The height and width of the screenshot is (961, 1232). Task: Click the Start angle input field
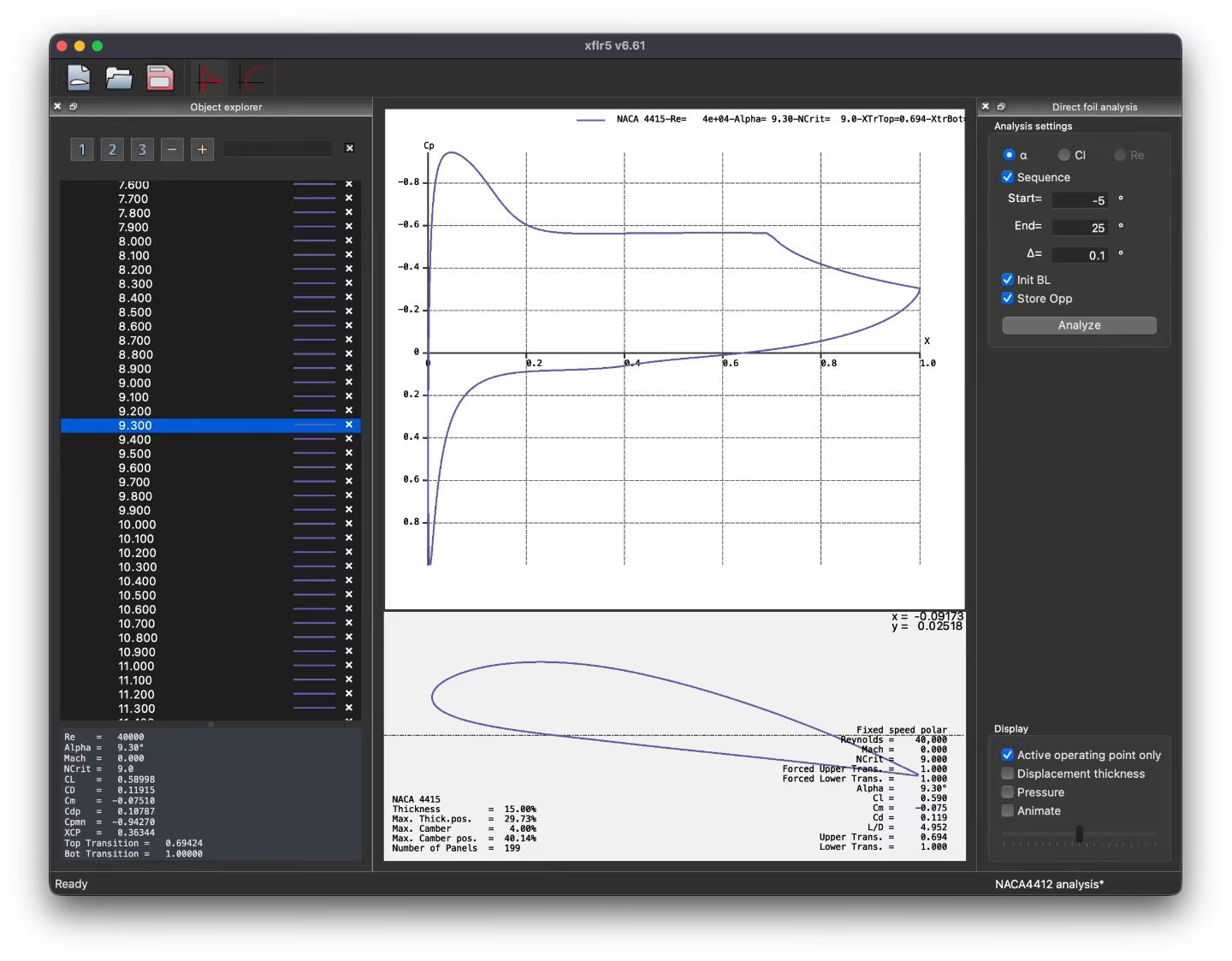click(1080, 200)
